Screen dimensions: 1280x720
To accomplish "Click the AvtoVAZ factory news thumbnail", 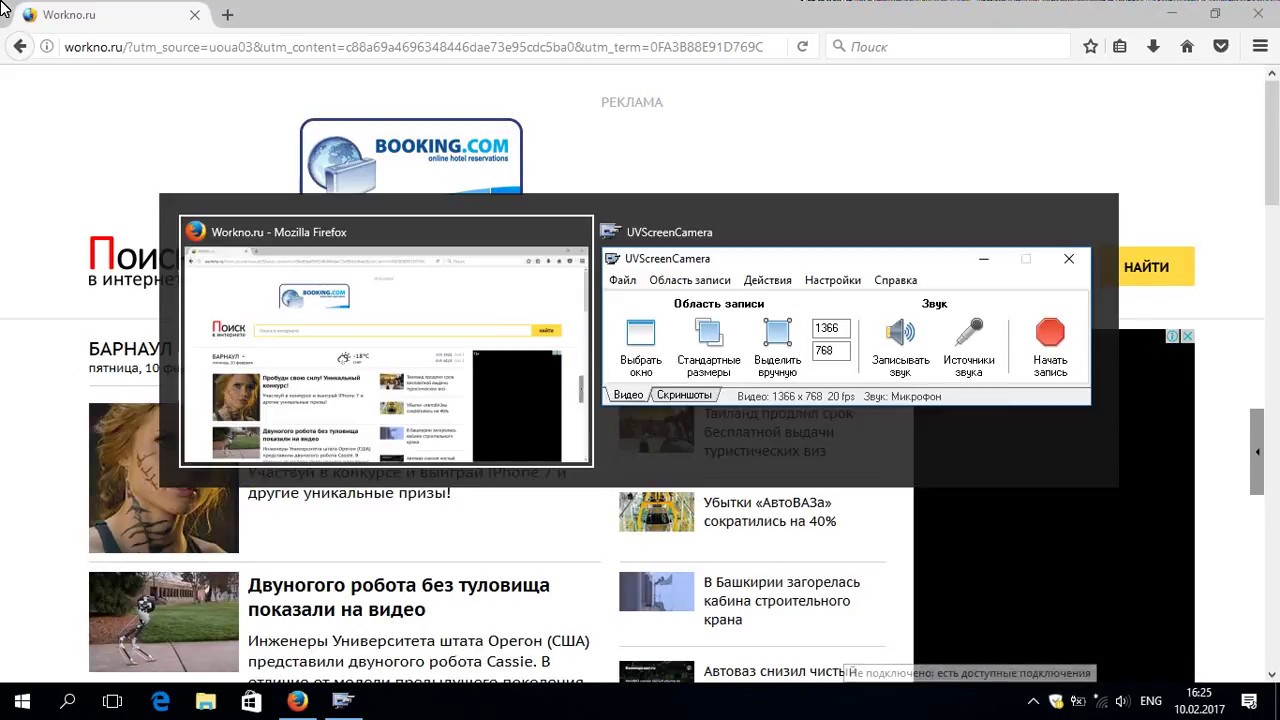I will coord(656,511).
